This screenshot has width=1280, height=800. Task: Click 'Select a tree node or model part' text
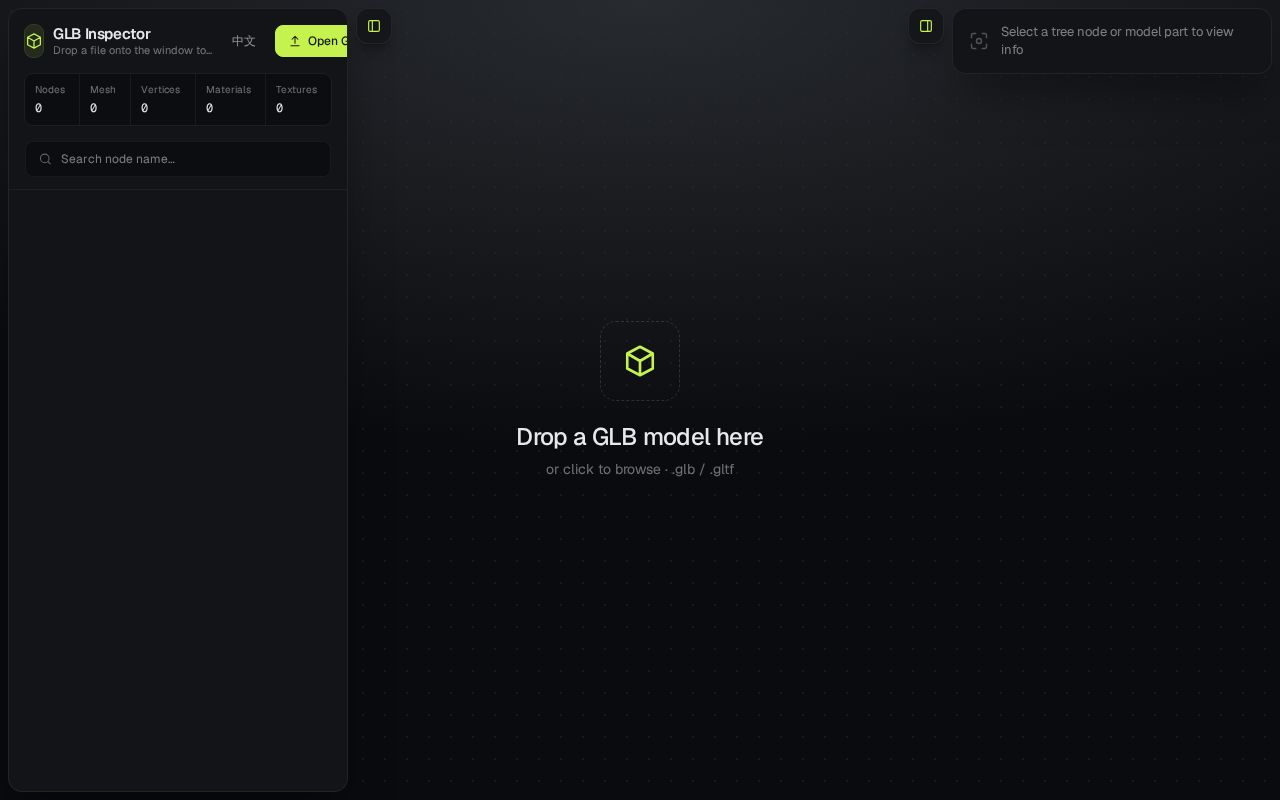click(x=1117, y=40)
